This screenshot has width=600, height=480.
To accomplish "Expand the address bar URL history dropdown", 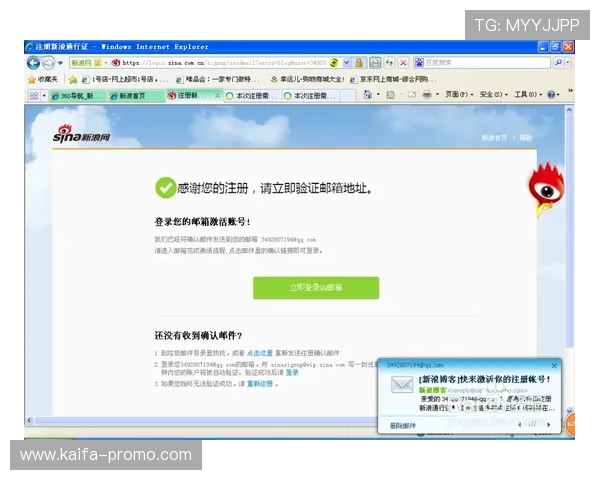I will pos(346,63).
